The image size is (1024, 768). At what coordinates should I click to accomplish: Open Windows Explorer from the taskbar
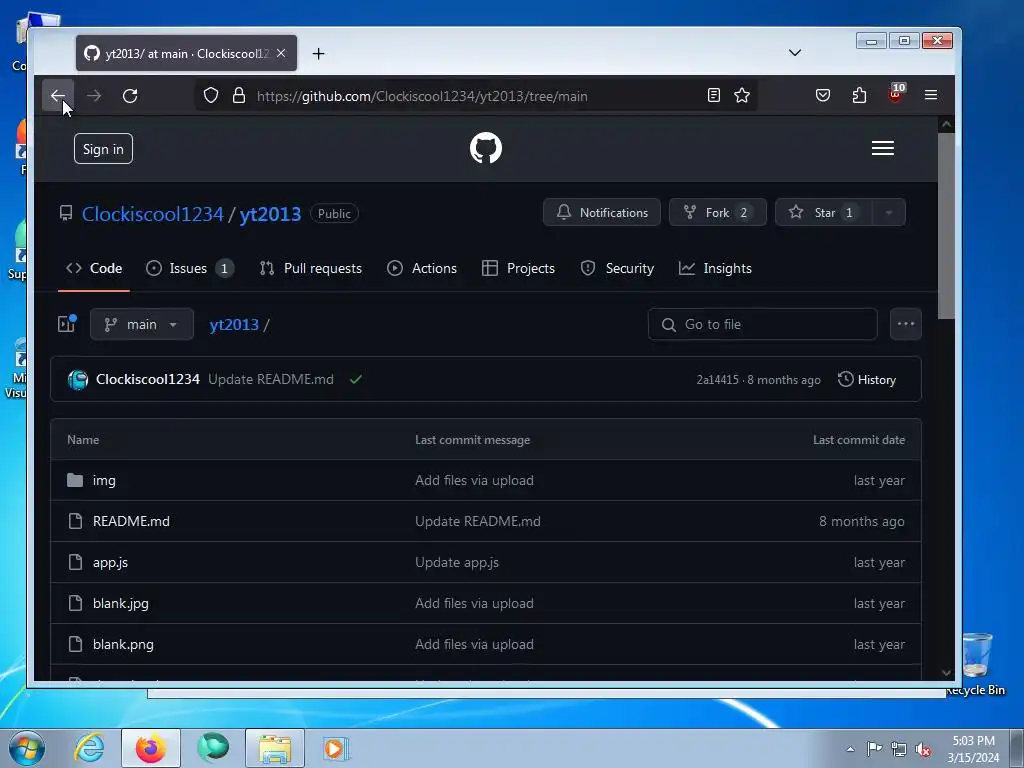pyautogui.click(x=275, y=748)
